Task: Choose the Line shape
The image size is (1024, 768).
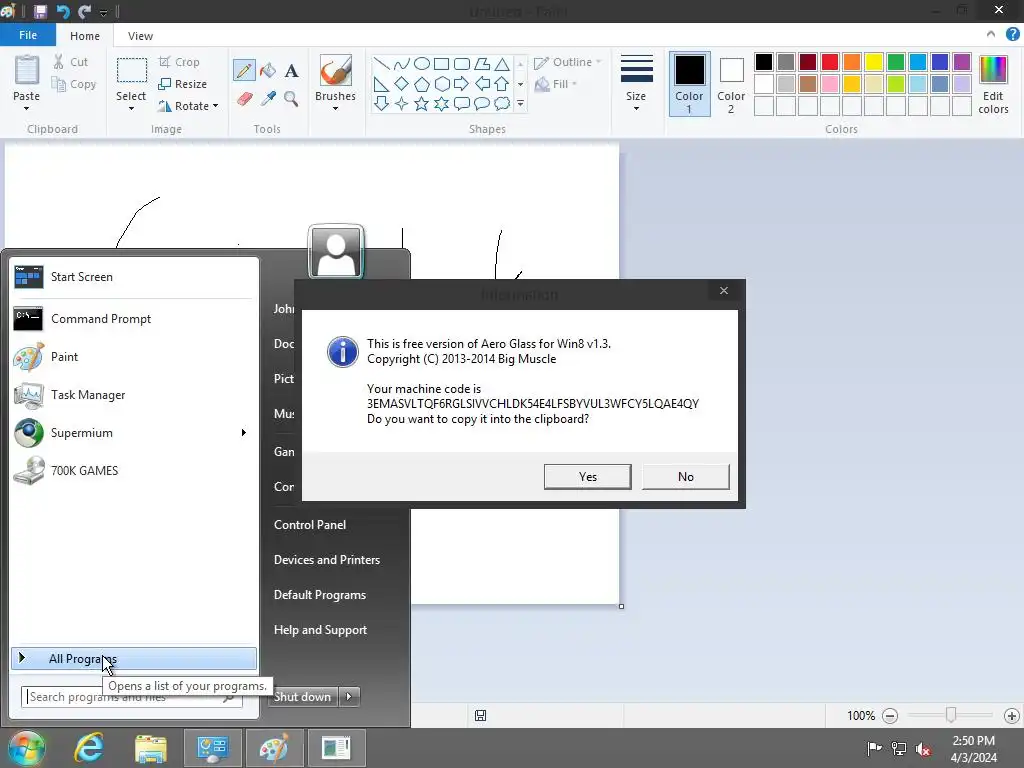Action: (381, 64)
